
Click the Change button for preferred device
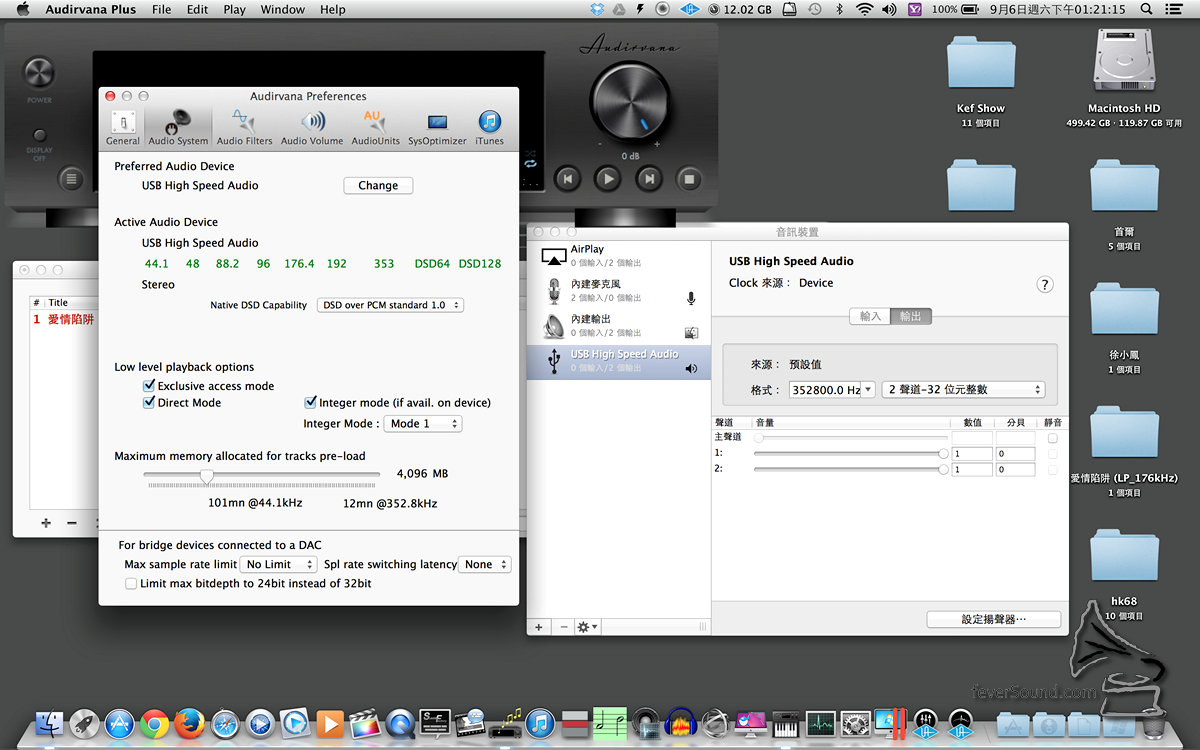coord(378,186)
